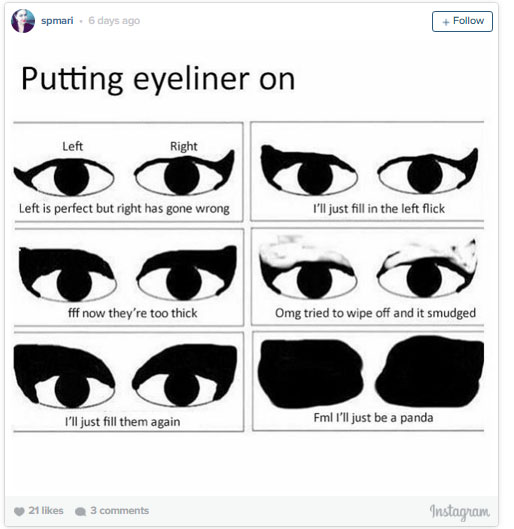Click the 'fff now they're too thick' panel

[x=128, y=277]
